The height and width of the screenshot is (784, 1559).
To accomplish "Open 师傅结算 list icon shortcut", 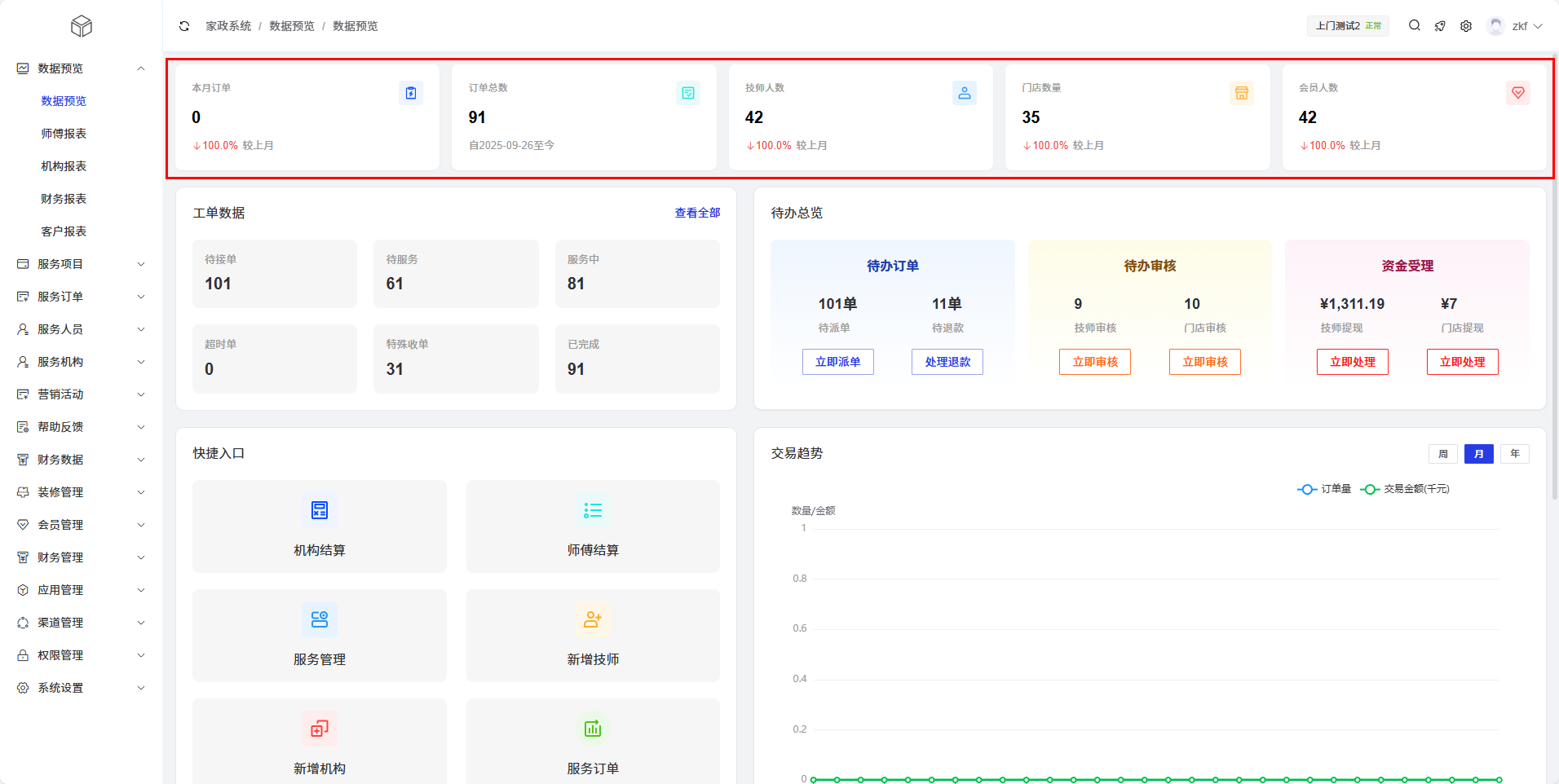I will [x=593, y=510].
